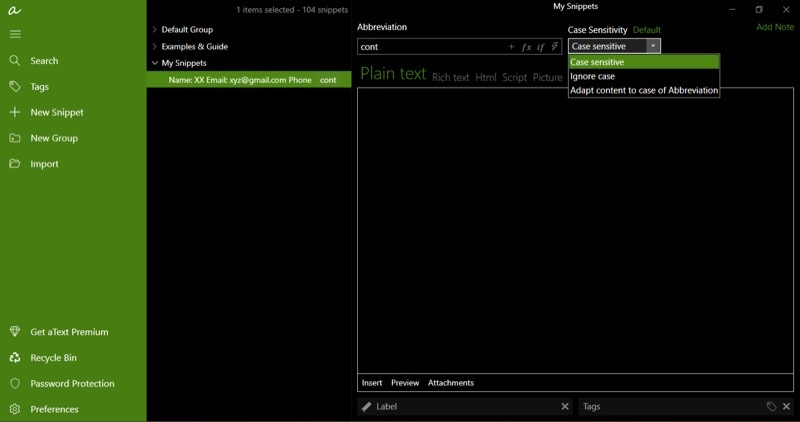Clear the Label field with its X
The image size is (800, 422).
(x=565, y=407)
